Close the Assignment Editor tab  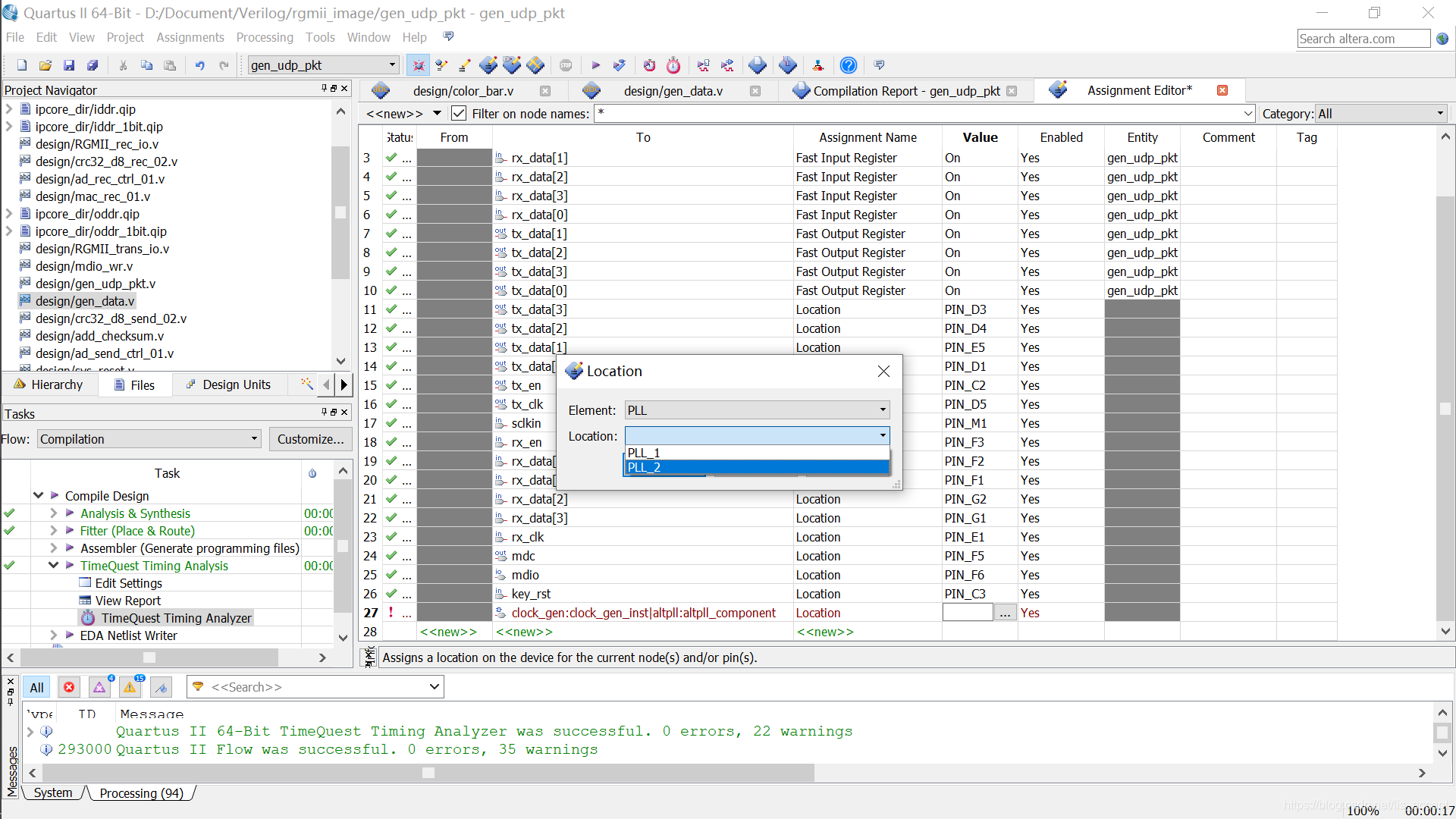point(1222,90)
